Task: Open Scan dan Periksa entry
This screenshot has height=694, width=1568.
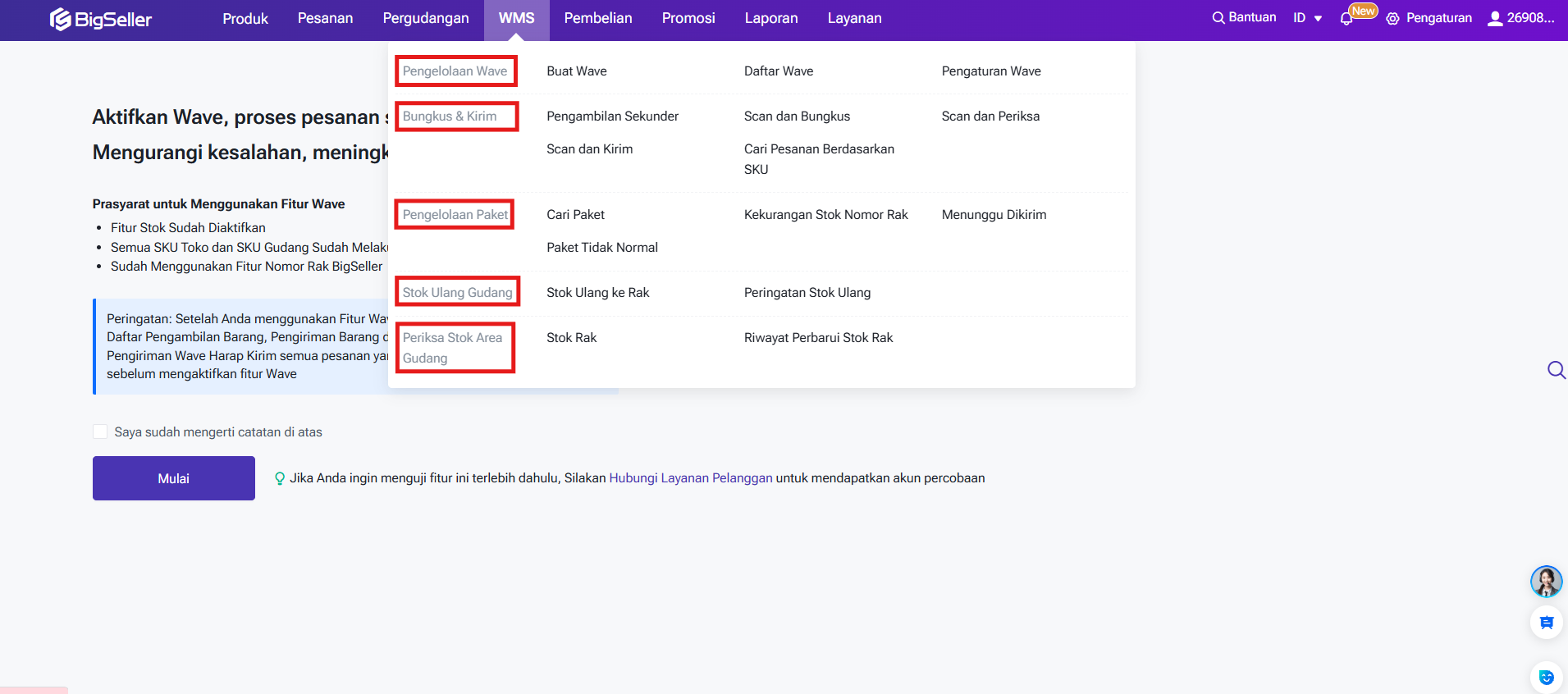Action: click(990, 116)
